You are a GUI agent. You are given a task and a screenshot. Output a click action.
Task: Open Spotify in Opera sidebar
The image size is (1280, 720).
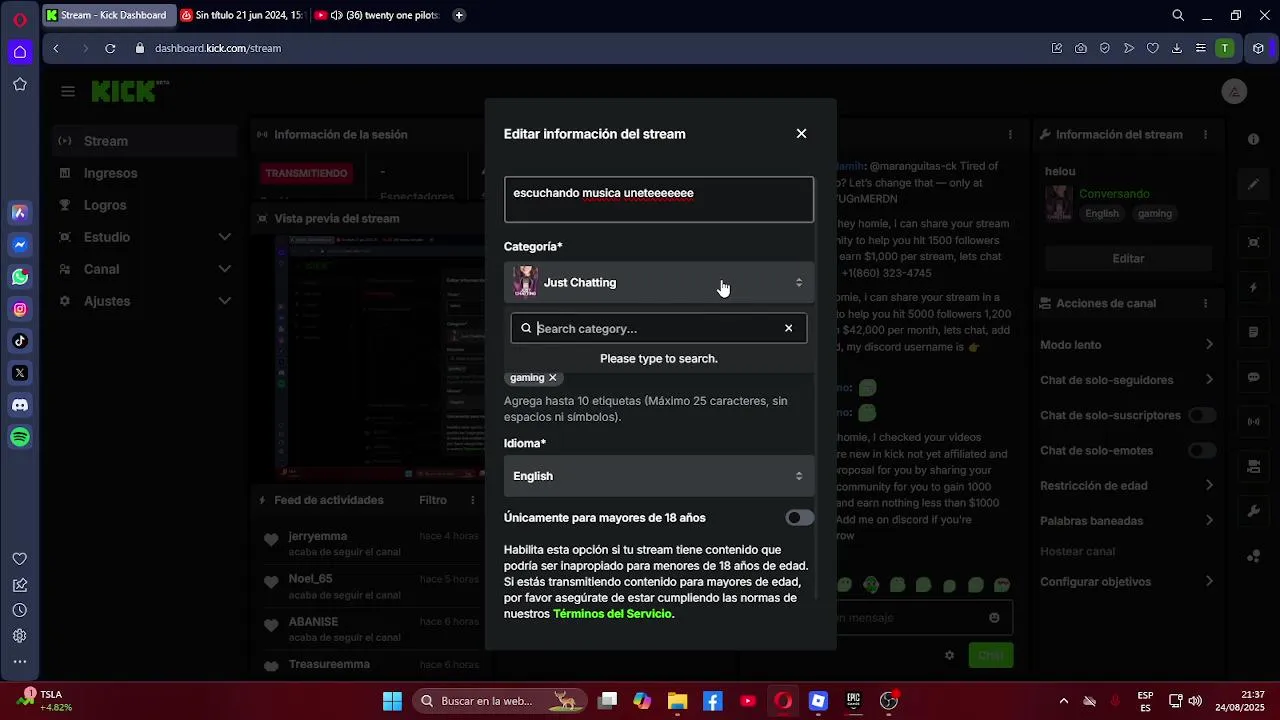20,437
